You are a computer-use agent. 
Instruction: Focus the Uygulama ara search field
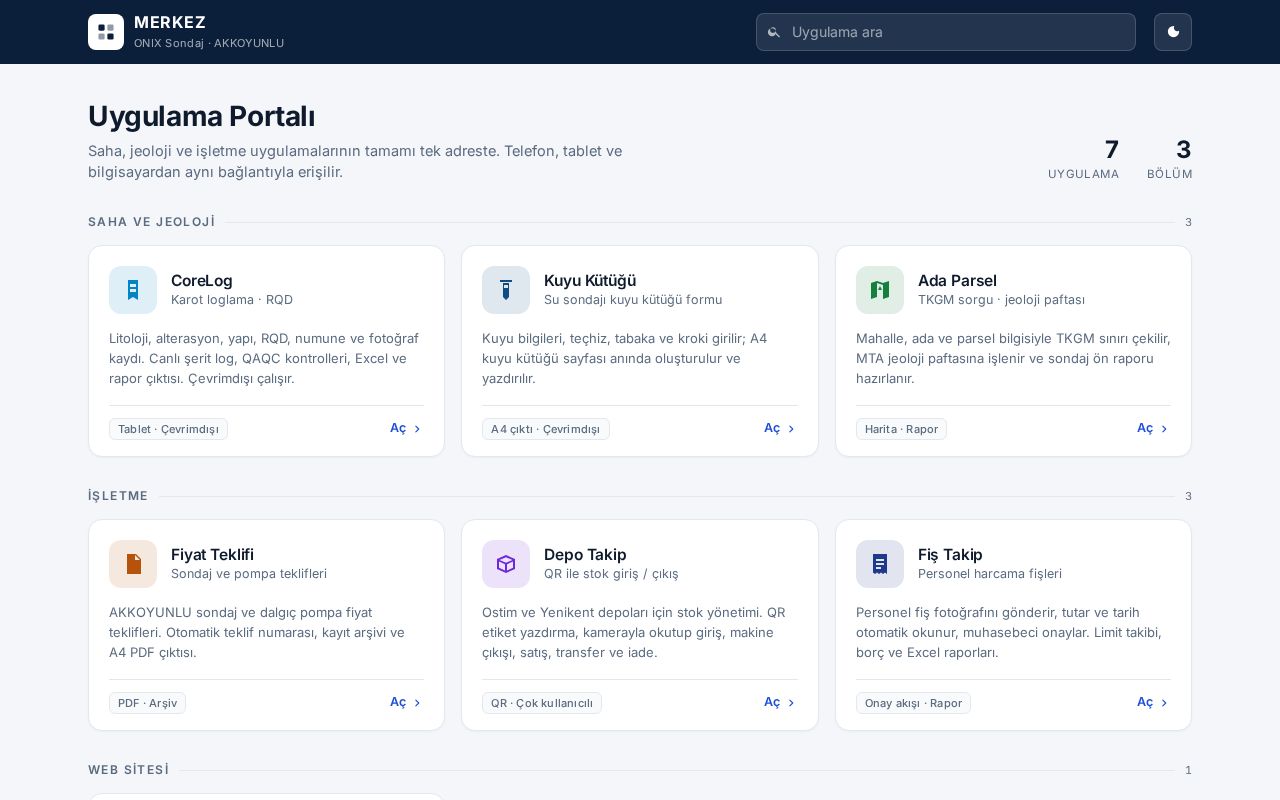point(946,32)
